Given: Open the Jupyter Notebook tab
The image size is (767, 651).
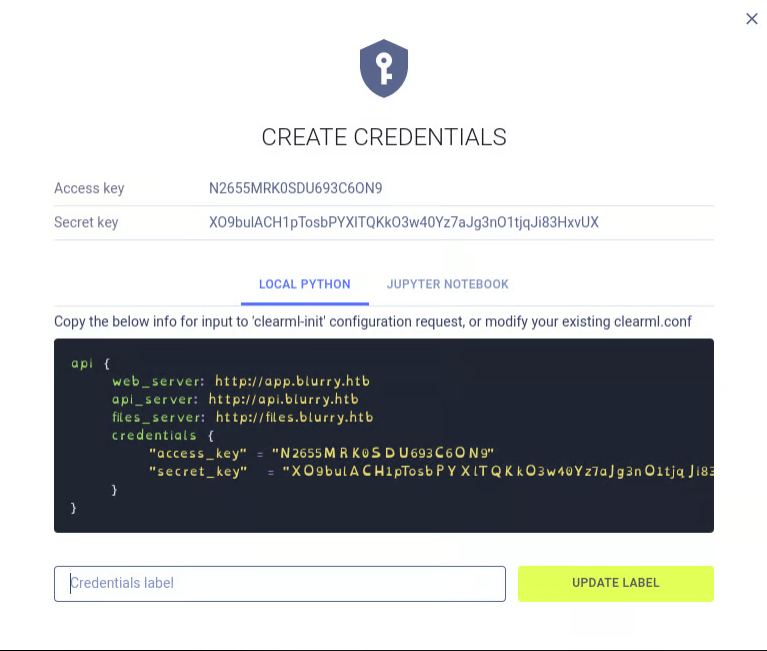Looking at the screenshot, I should [x=448, y=284].
